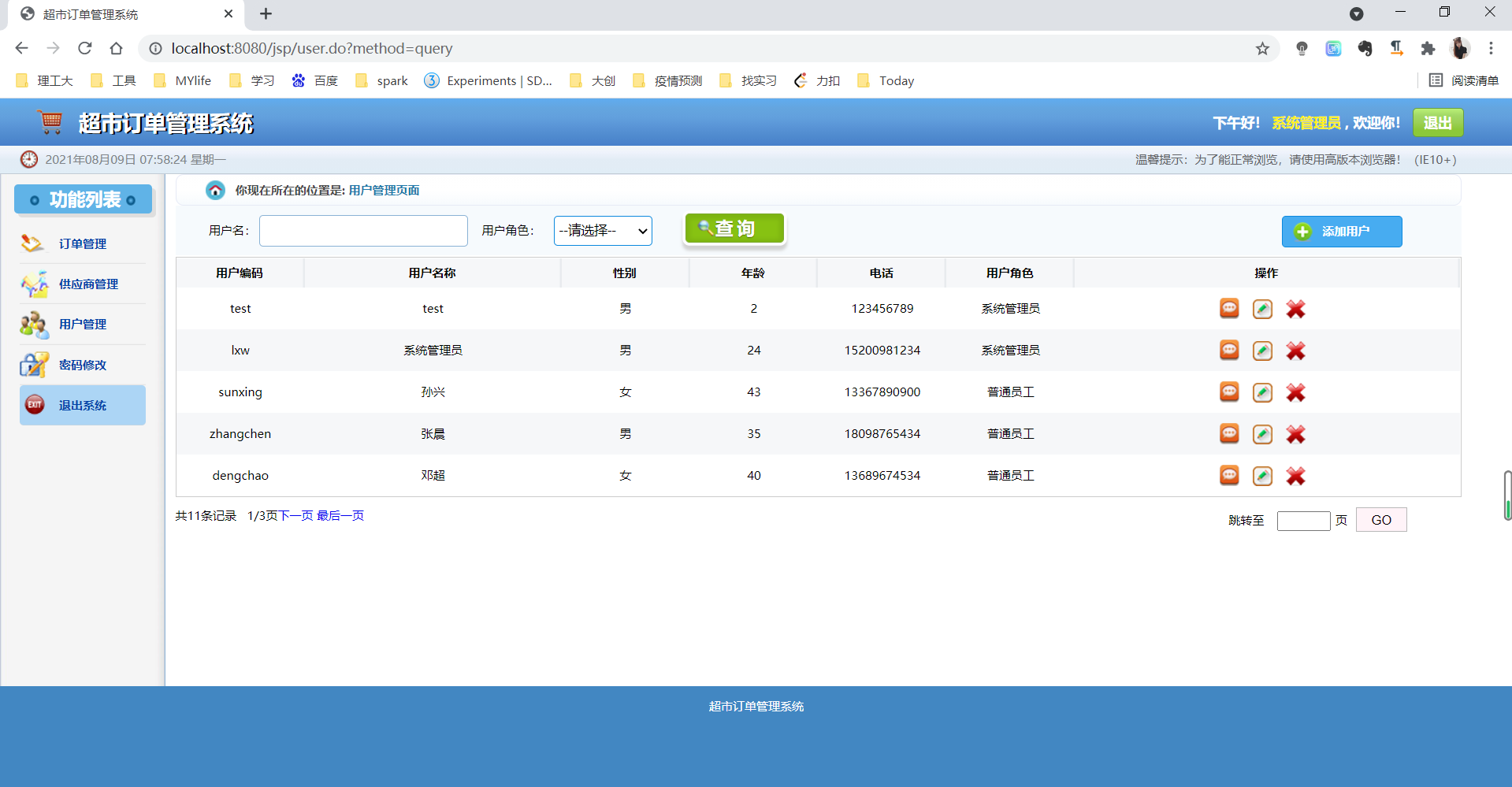
Task: Edit the zhangchen user row
Action: tap(1262, 434)
